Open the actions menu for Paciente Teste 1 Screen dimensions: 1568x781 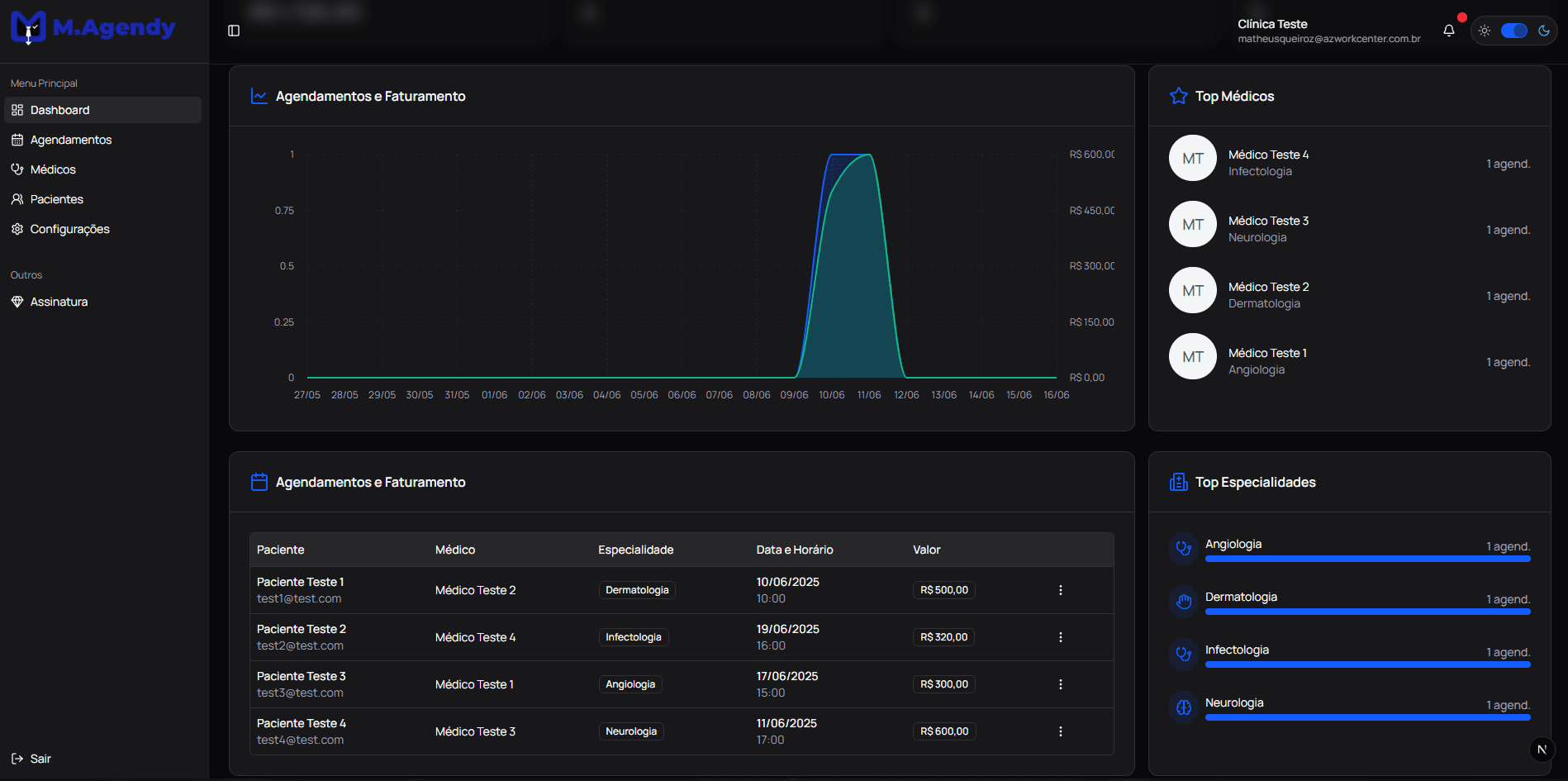[1060, 589]
